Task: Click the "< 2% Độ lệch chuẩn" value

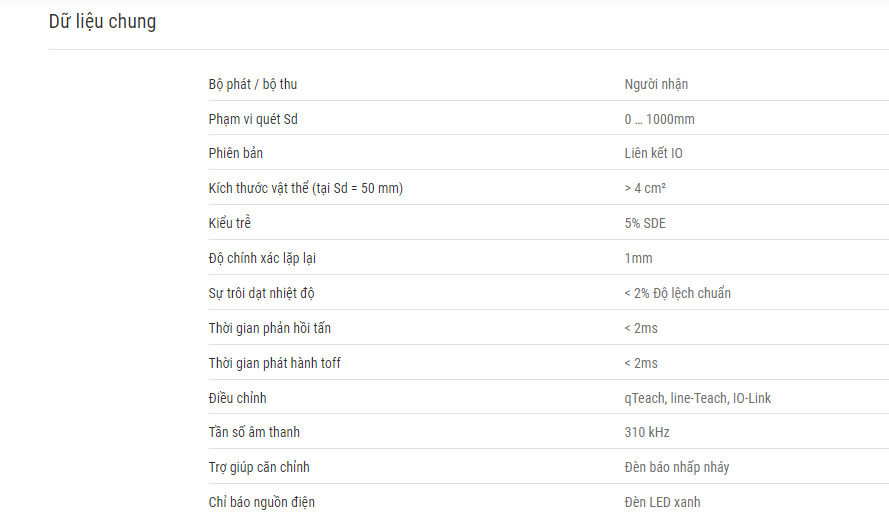Action: pos(677,293)
